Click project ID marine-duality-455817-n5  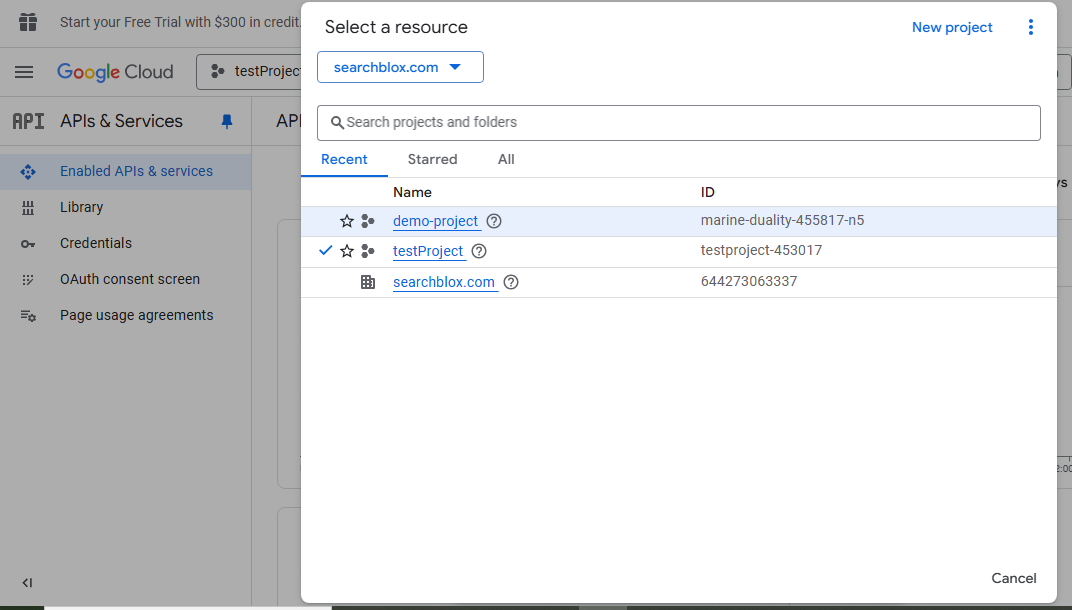click(782, 220)
